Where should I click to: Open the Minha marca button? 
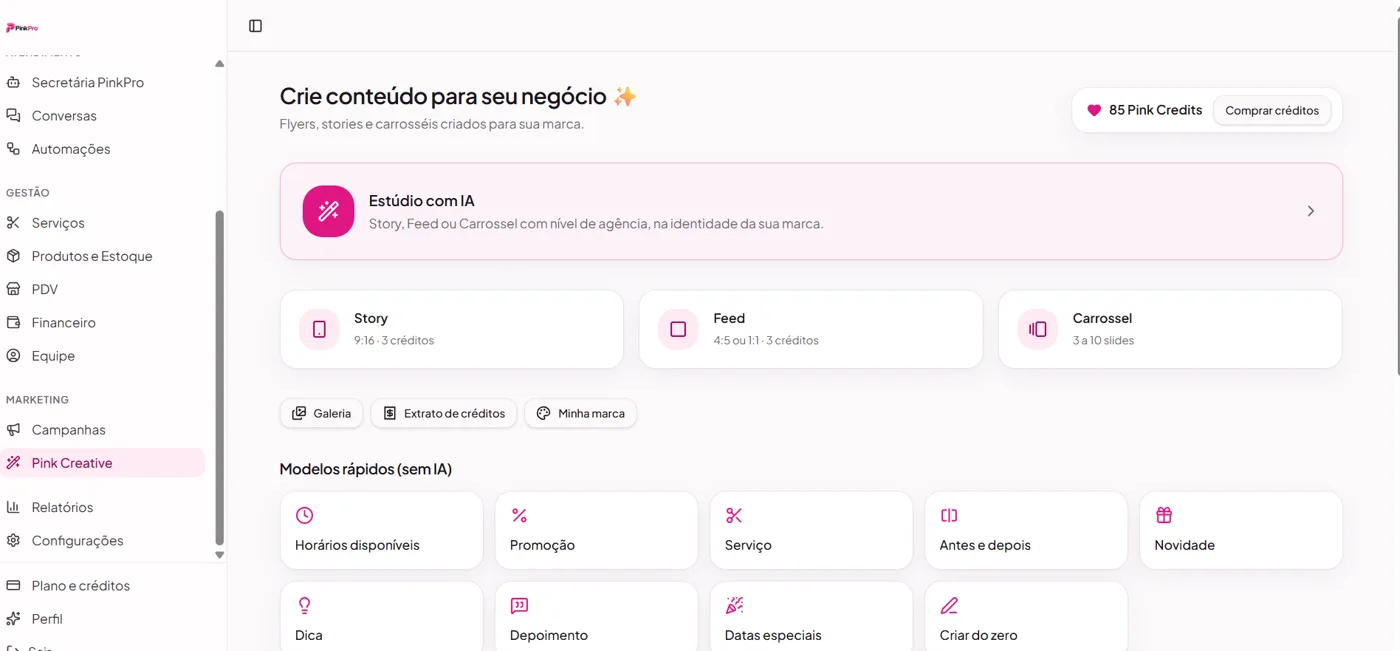(581, 413)
